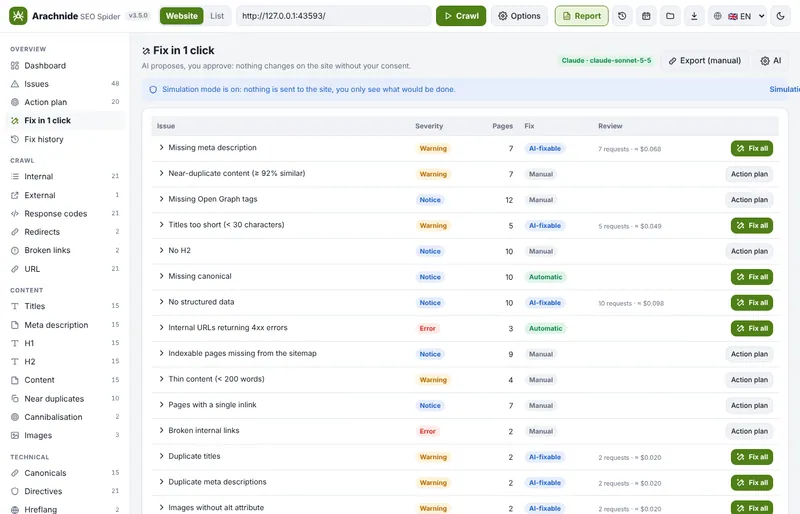Click the External link icon in sidebar
Image resolution: width=800 pixels, height=514 pixels.
tap(15, 195)
